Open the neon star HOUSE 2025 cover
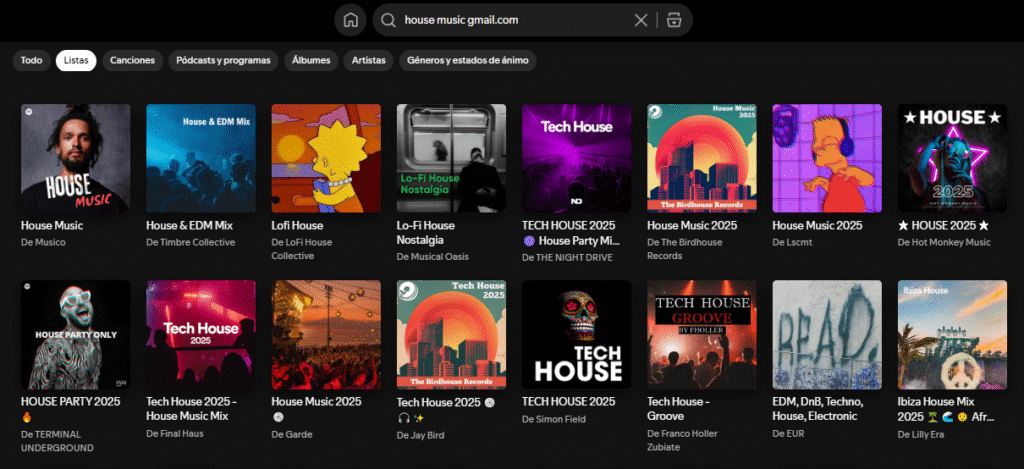This screenshot has height=469, width=1024. click(953, 158)
